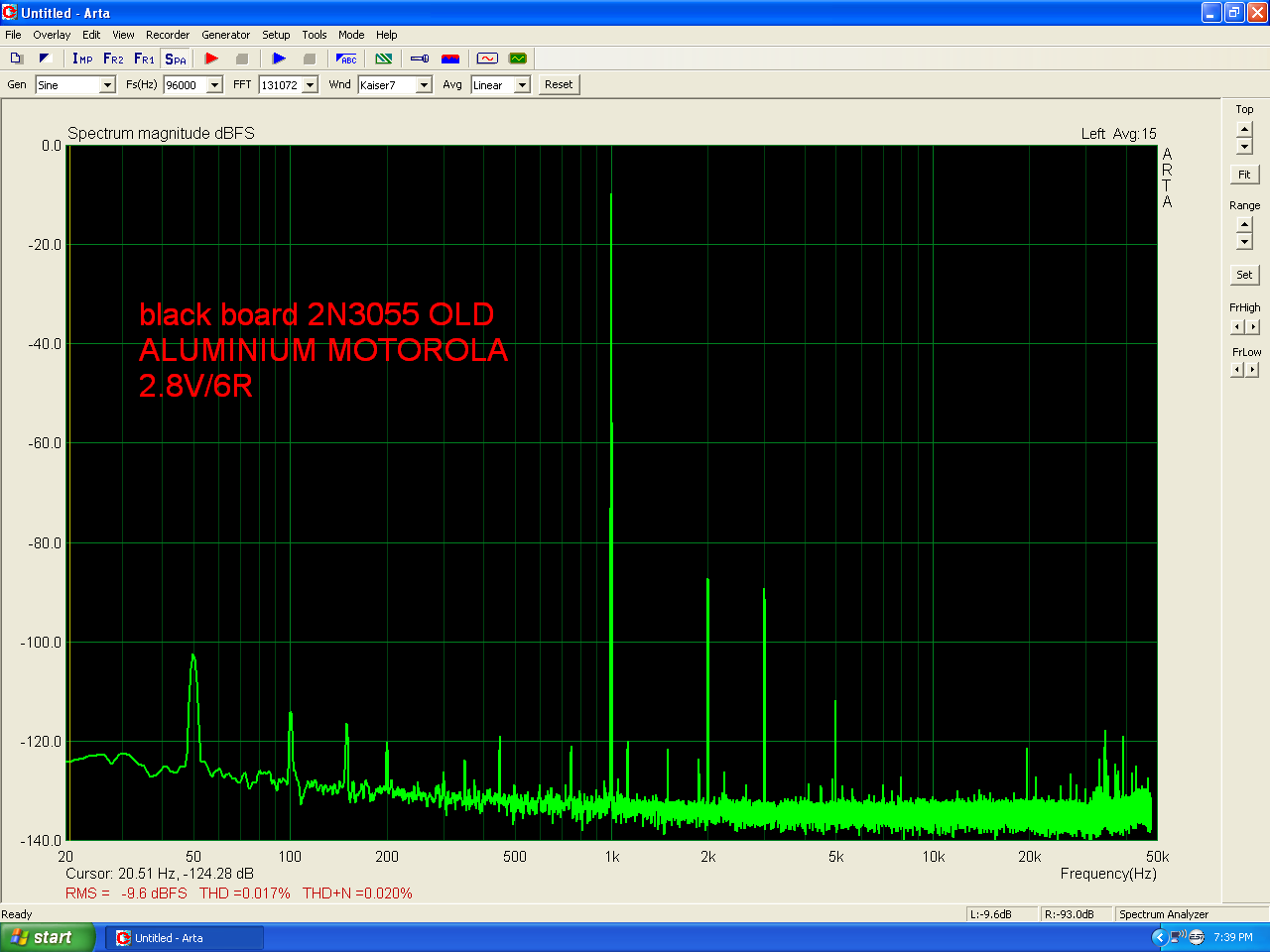The image size is (1270, 952).
Task: Open the Edit menu
Action: click(91, 35)
